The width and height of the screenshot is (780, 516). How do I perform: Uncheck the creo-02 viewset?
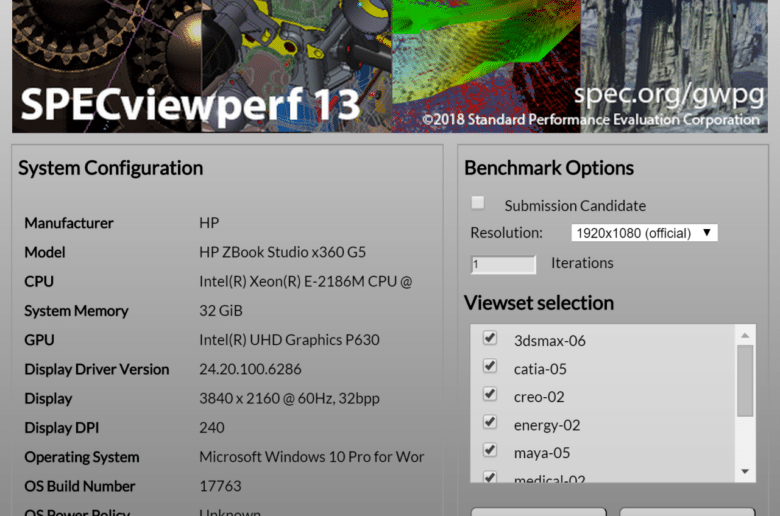pos(490,394)
